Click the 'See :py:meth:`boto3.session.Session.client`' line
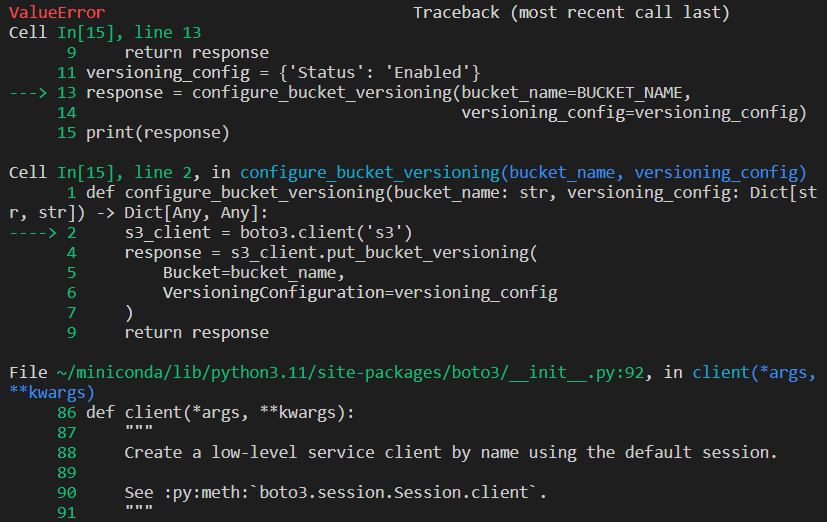Image resolution: width=827 pixels, height=522 pixels. (335, 492)
